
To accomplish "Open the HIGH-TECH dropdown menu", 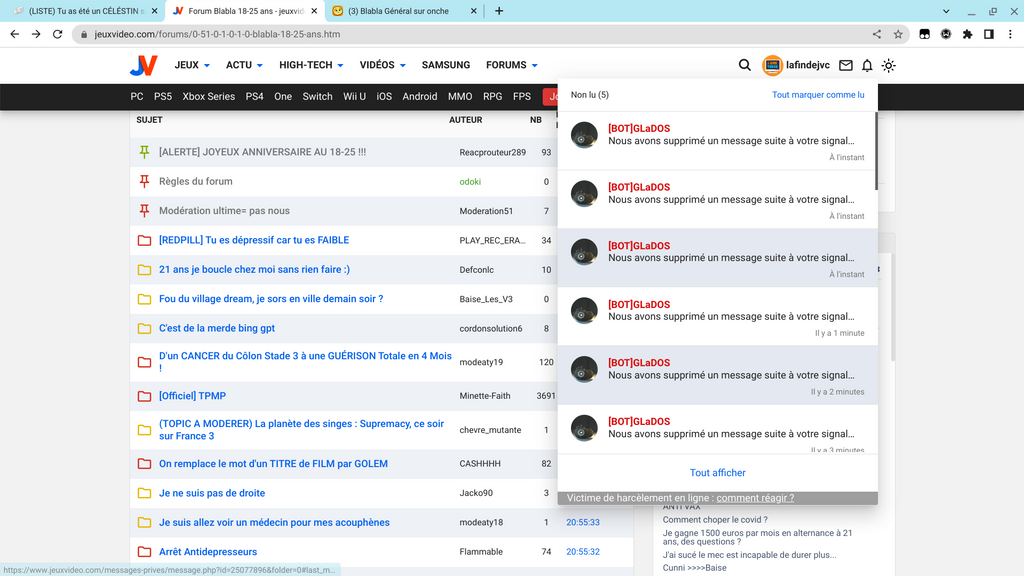I will pos(311,65).
